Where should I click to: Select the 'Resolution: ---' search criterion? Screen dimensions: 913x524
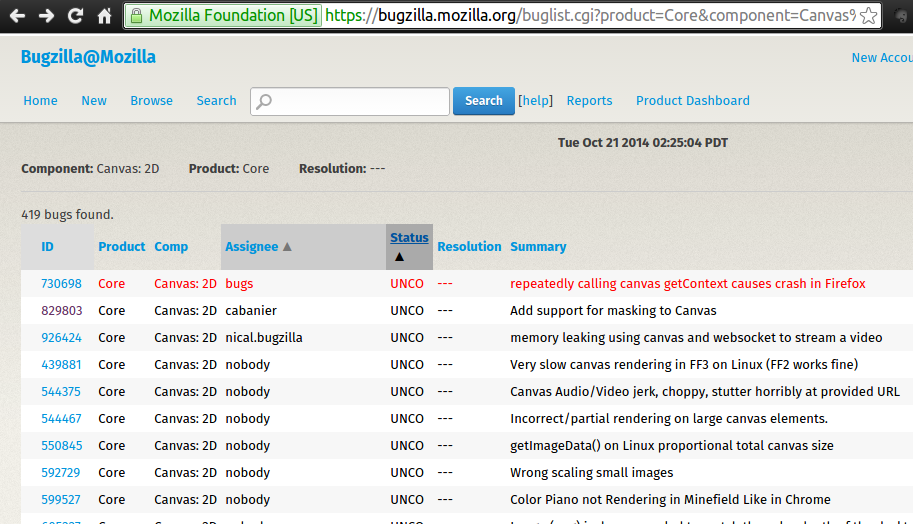click(x=342, y=169)
